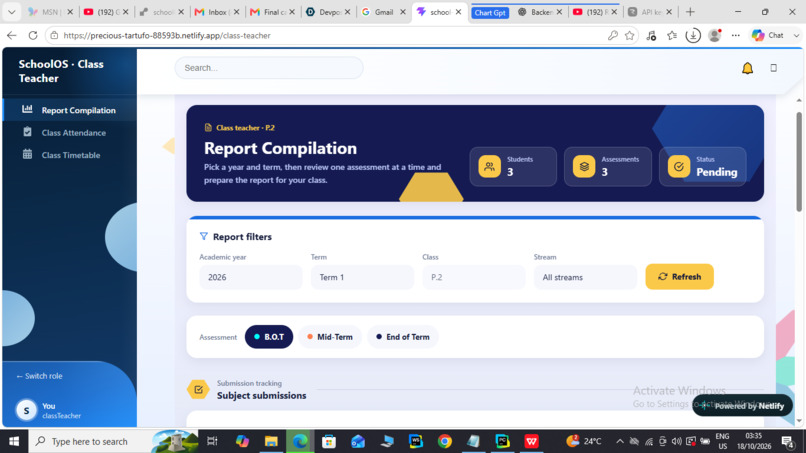Click the browser back arrow
806x453 pixels.
pos(12,35)
